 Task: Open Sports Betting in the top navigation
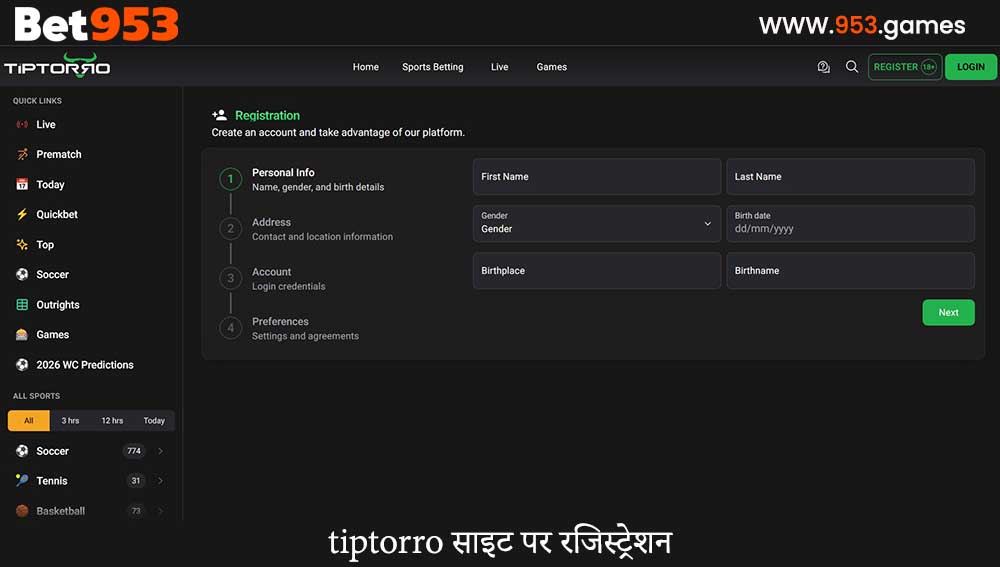(x=432, y=67)
